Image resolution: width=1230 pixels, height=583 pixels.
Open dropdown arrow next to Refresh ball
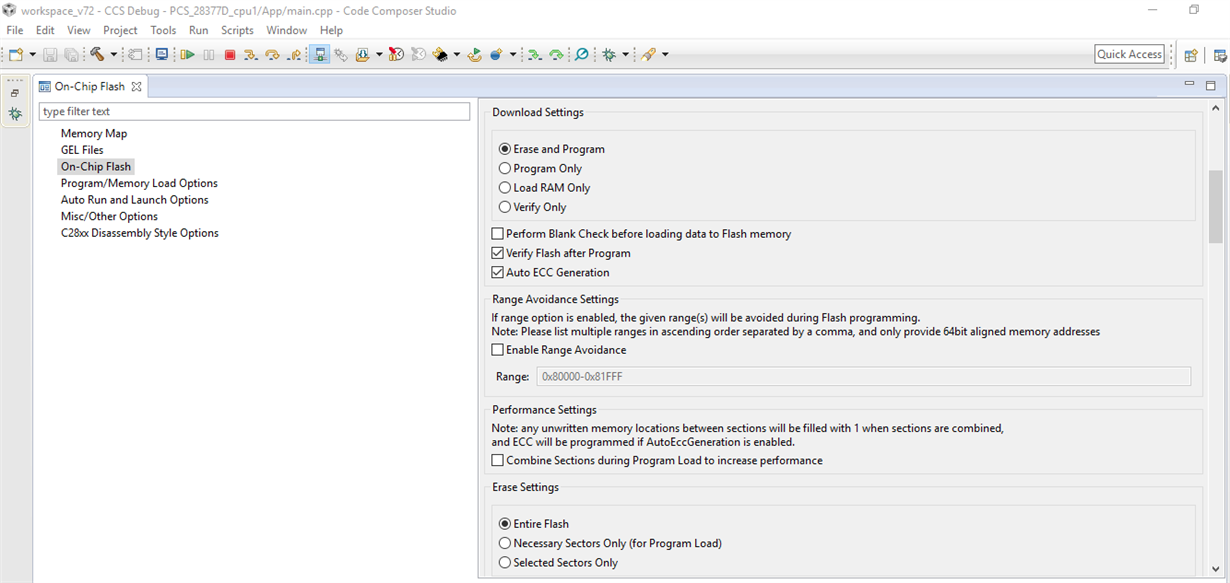pos(513,55)
